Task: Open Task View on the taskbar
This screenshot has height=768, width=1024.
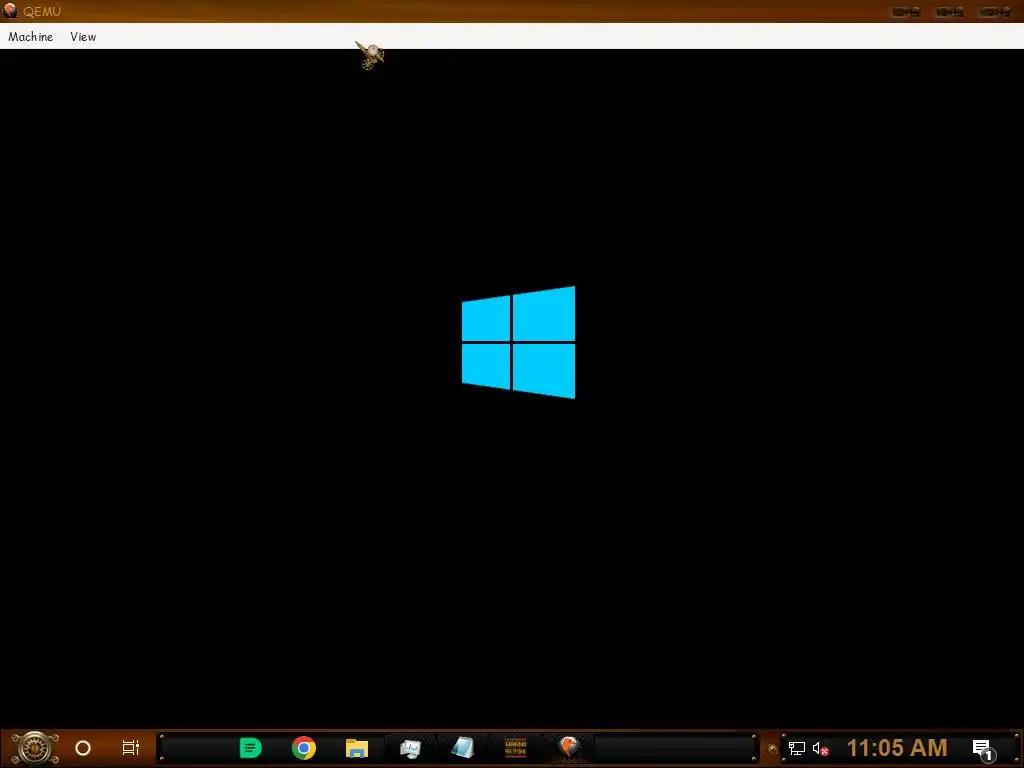Action: (x=131, y=748)
